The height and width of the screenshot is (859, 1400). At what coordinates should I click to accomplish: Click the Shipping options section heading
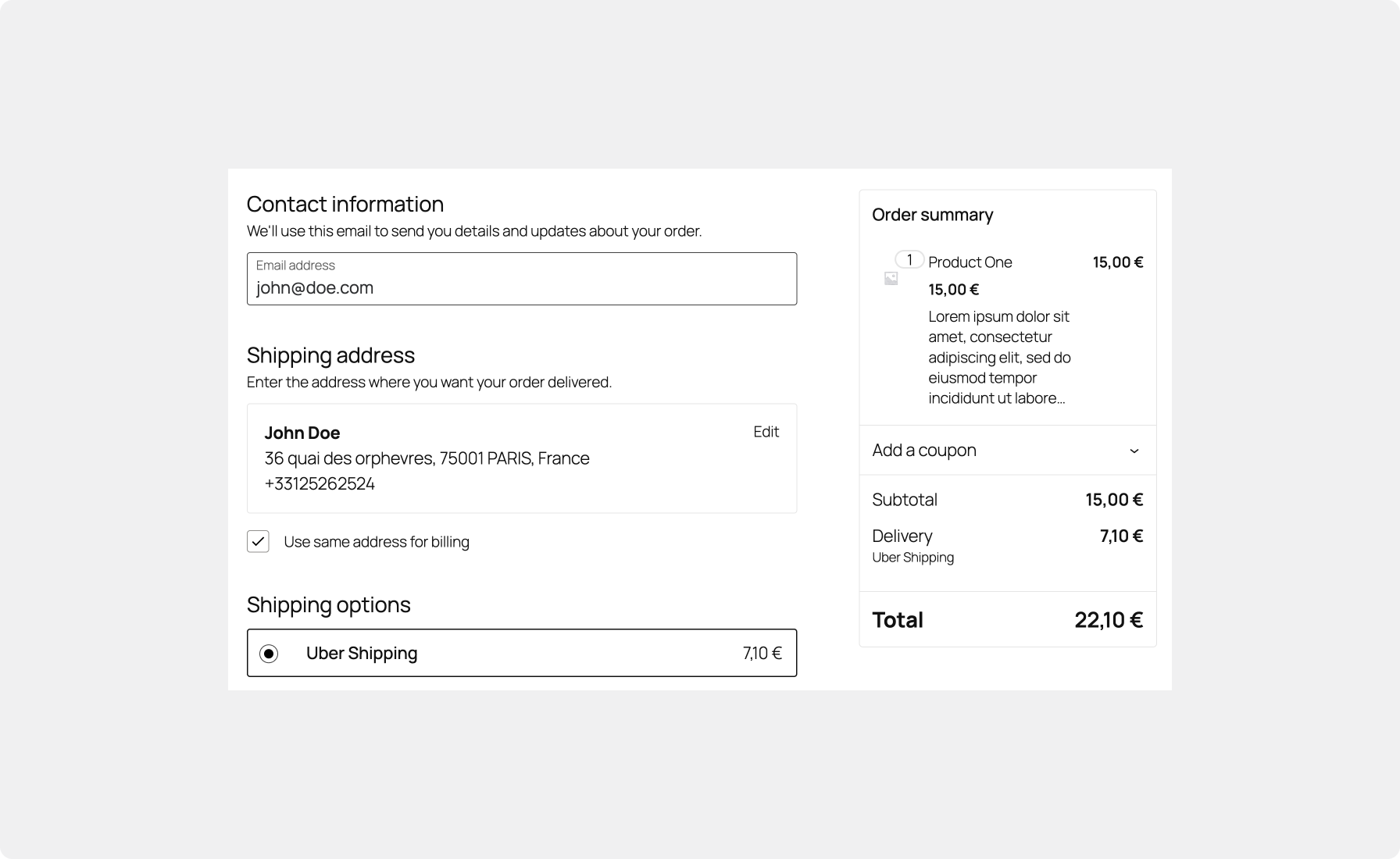tap(328, 604)
